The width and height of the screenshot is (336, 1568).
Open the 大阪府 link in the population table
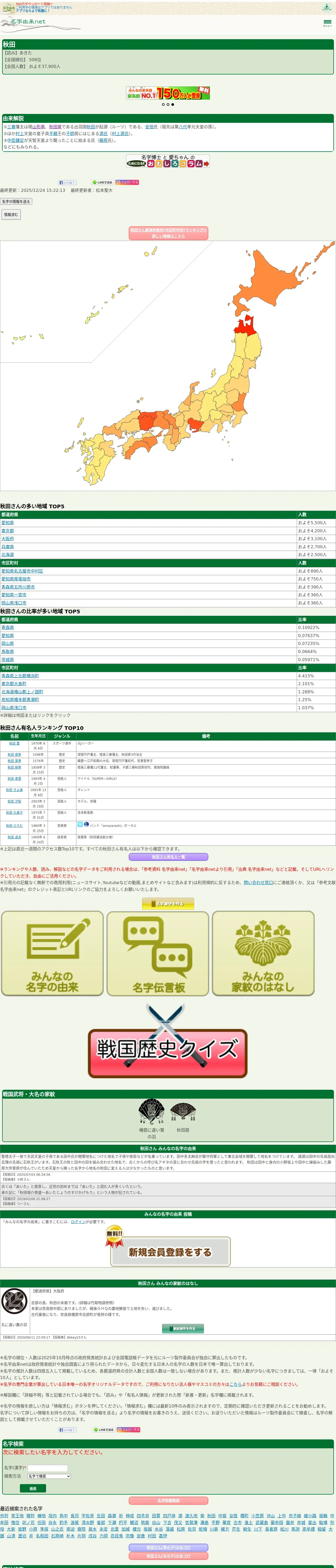7,539
